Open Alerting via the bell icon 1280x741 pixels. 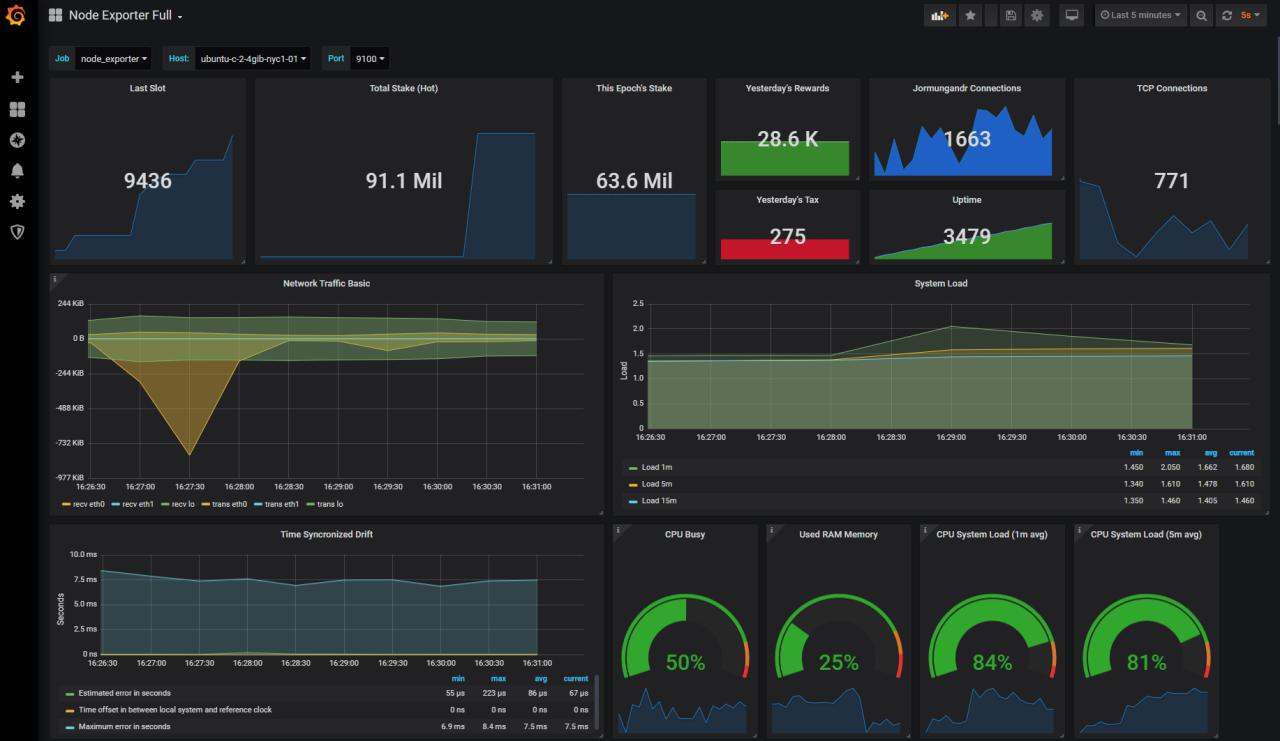[x=16, y=171]
